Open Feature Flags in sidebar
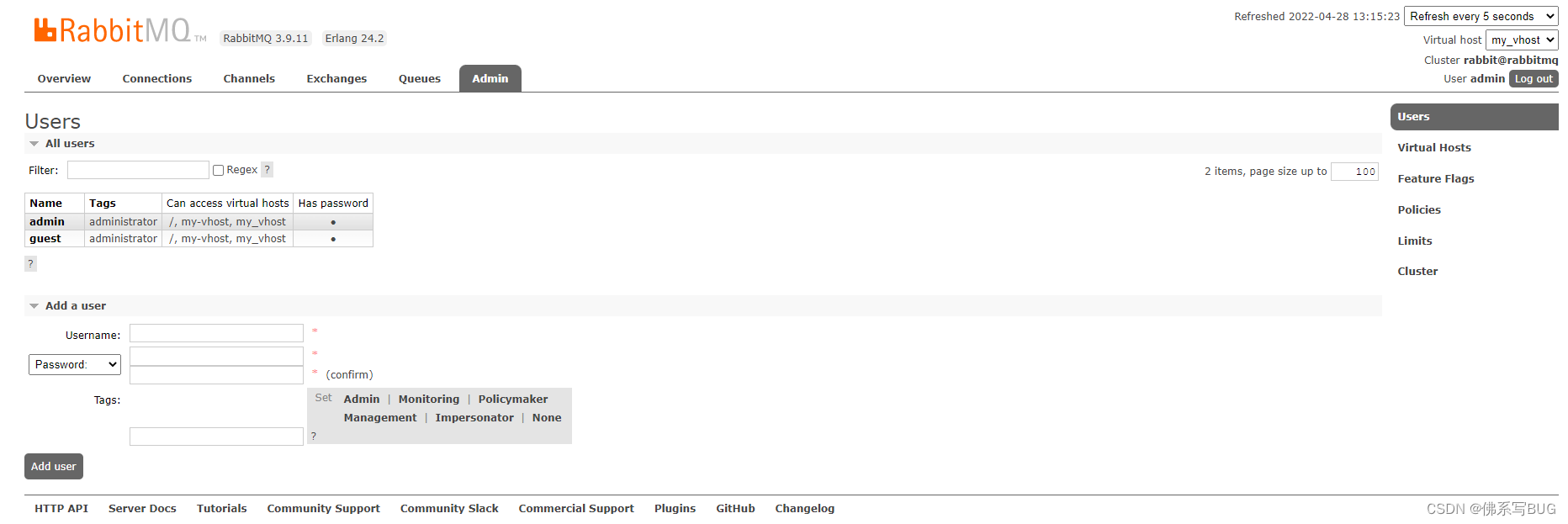Viewport: 1568px width, 524px height. click(1436, 178)
